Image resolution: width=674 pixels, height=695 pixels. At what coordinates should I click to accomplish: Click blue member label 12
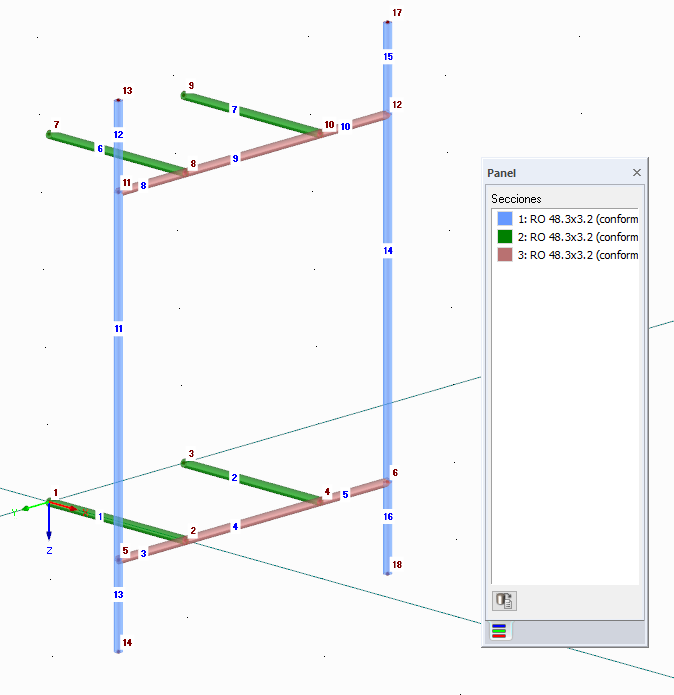coord(118,135)
